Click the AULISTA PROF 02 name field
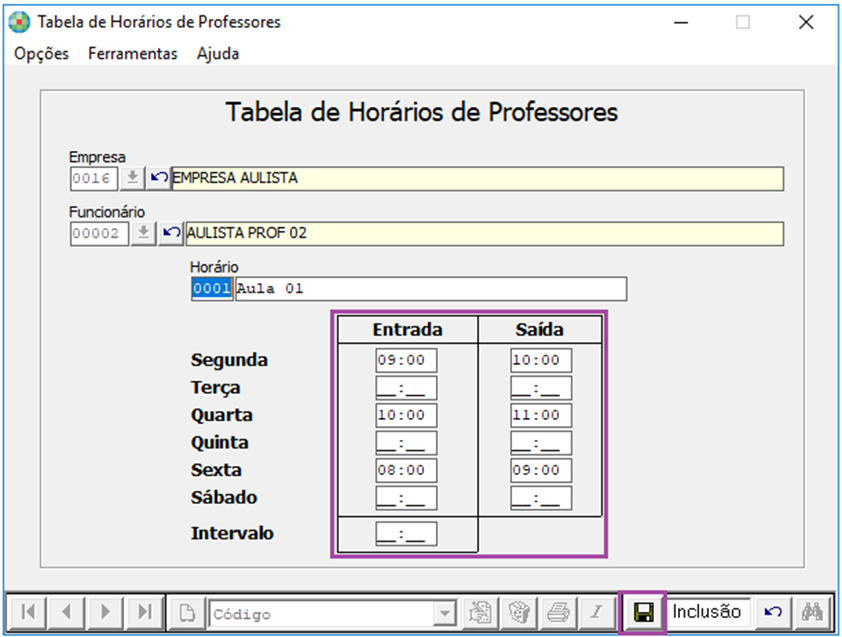The image size is (842, 637). coord(484,234)
